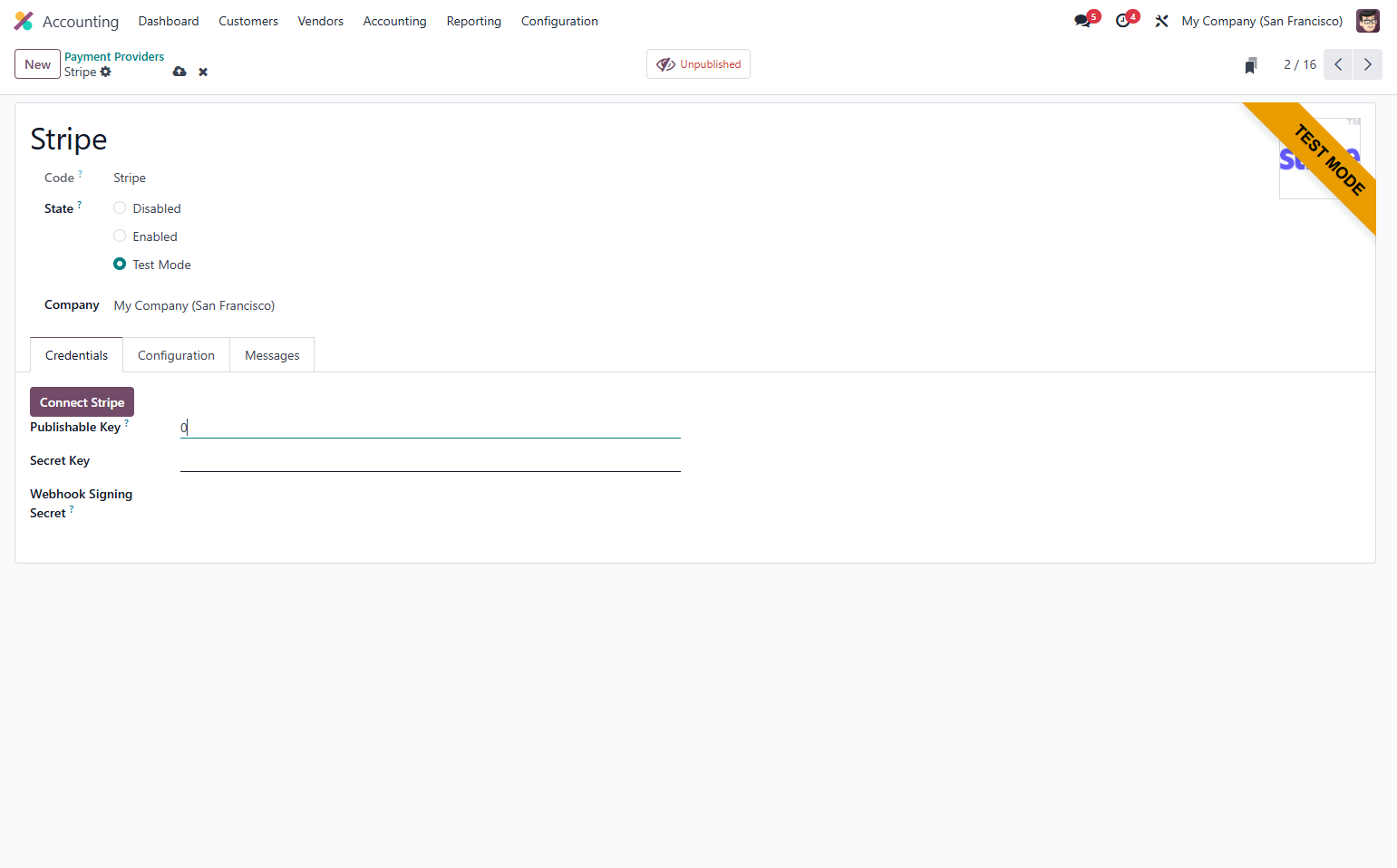Open the Webhook Signing Secret help tooltip
The image size is (1397, 868).
[72, 509]
